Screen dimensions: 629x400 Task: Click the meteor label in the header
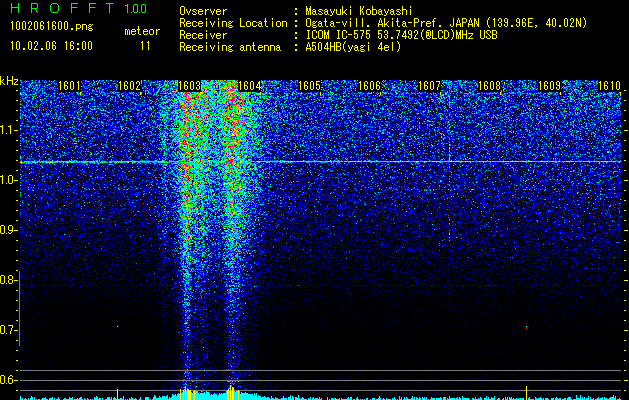142,31
